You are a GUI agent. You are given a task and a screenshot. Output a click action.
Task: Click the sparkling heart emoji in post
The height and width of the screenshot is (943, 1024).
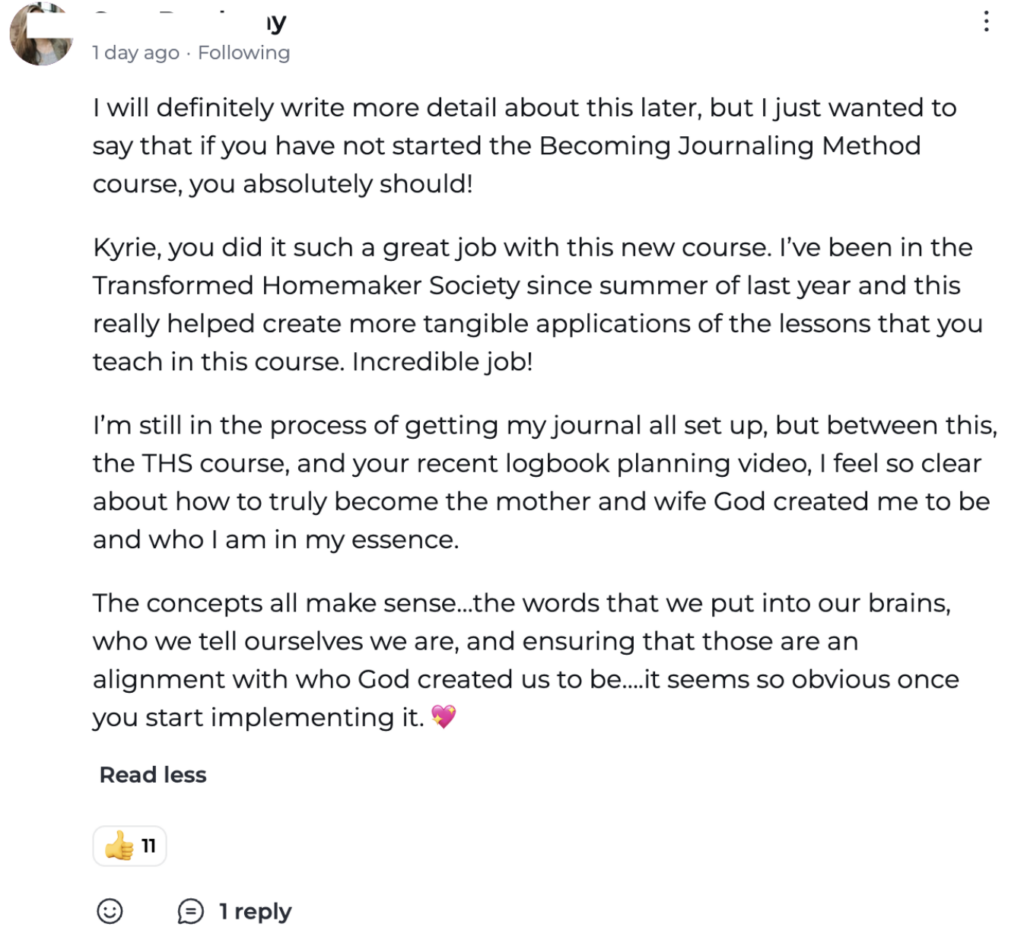[x=441, y=717]
